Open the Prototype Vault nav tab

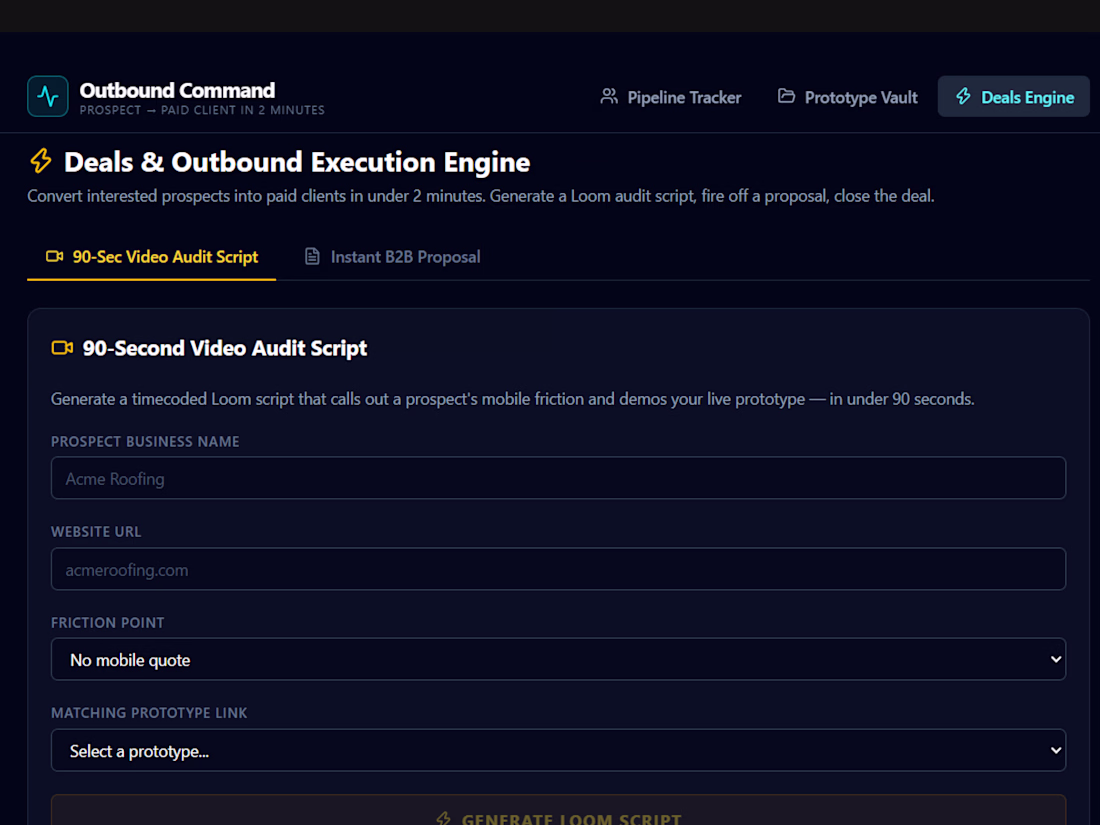coord(847,97)
